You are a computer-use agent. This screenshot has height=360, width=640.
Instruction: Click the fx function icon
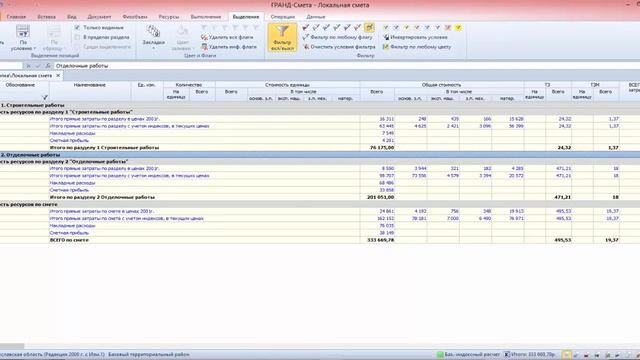point(48,66)
